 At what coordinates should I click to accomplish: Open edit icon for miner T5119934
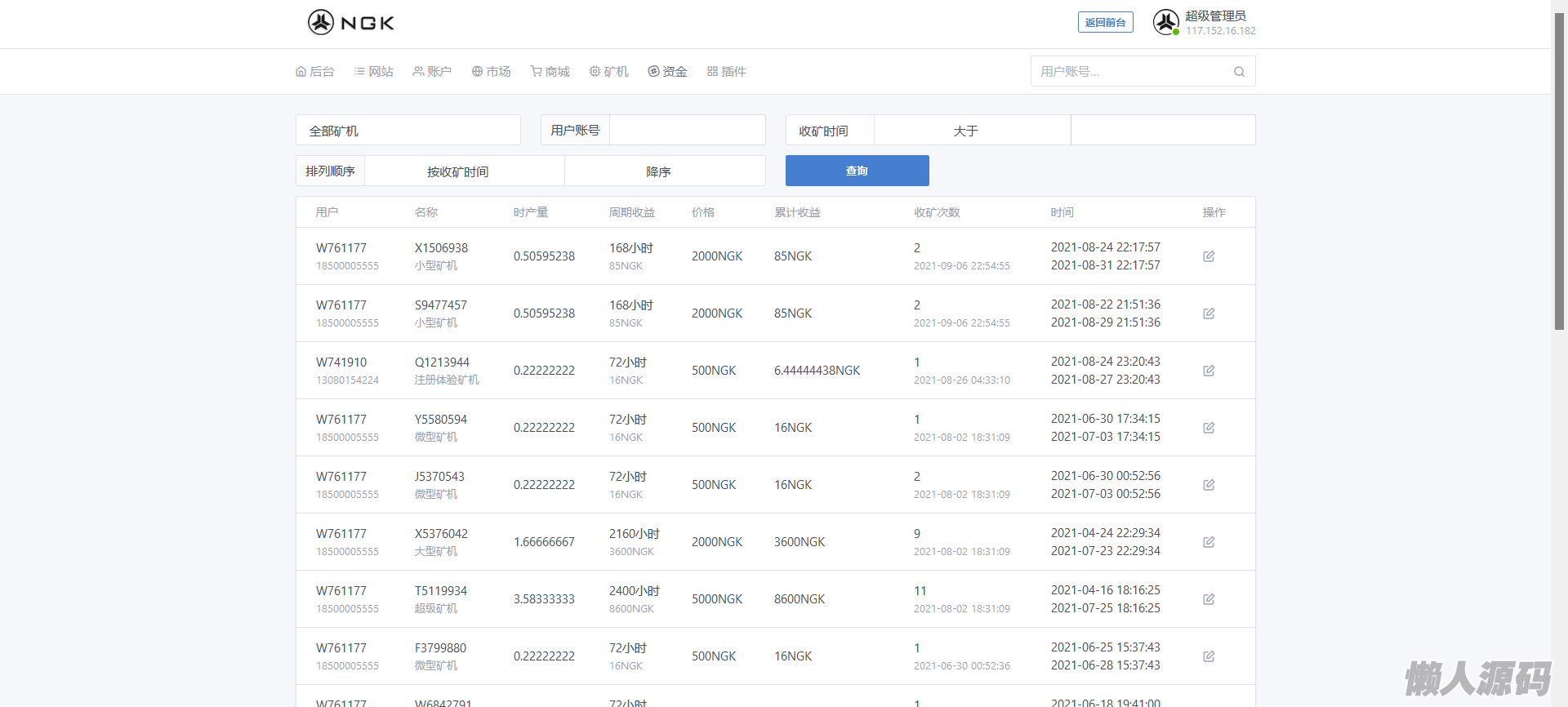coord(1209,599)
